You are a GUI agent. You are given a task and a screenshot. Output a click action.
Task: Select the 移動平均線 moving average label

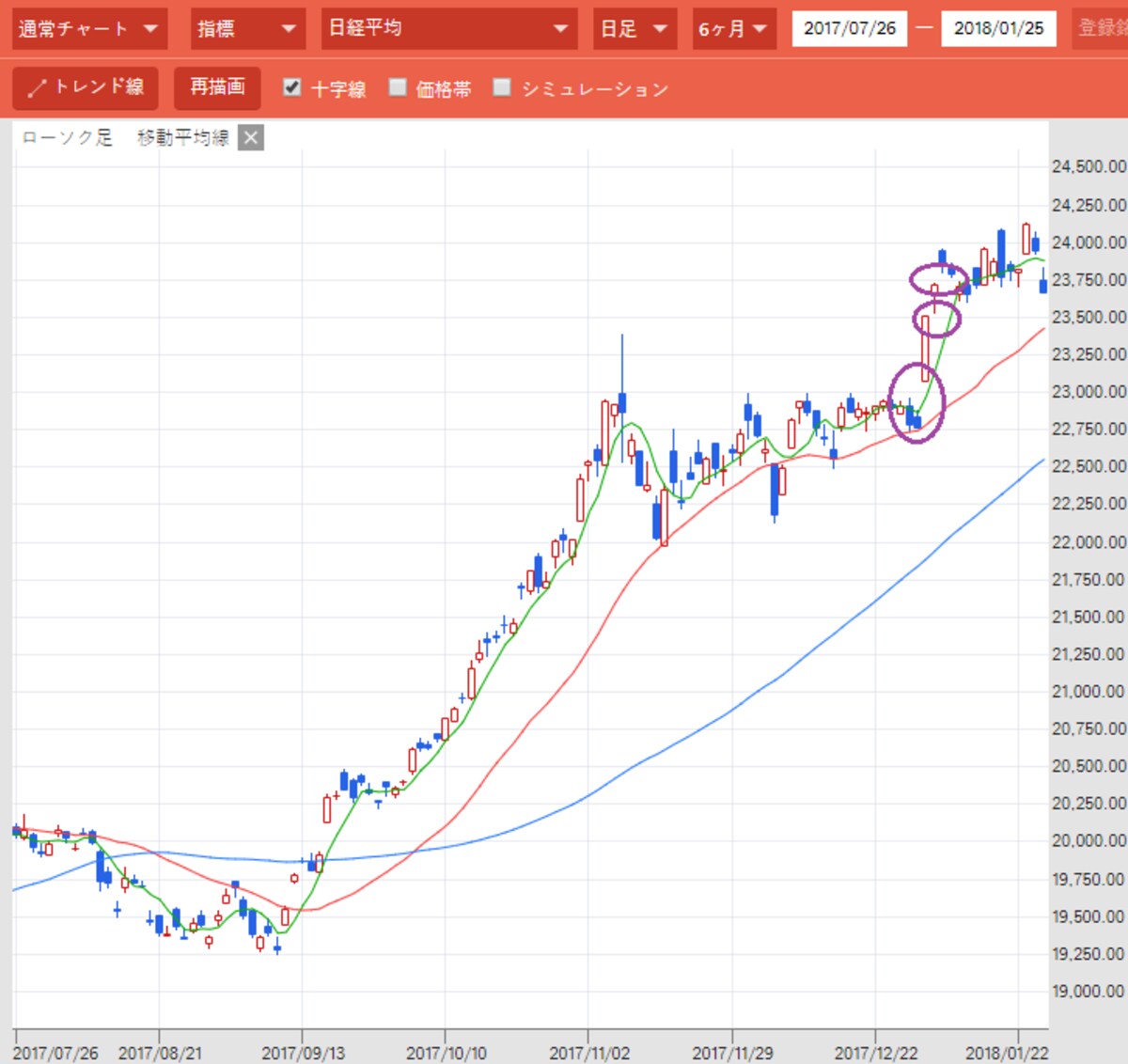coord(183,138)
